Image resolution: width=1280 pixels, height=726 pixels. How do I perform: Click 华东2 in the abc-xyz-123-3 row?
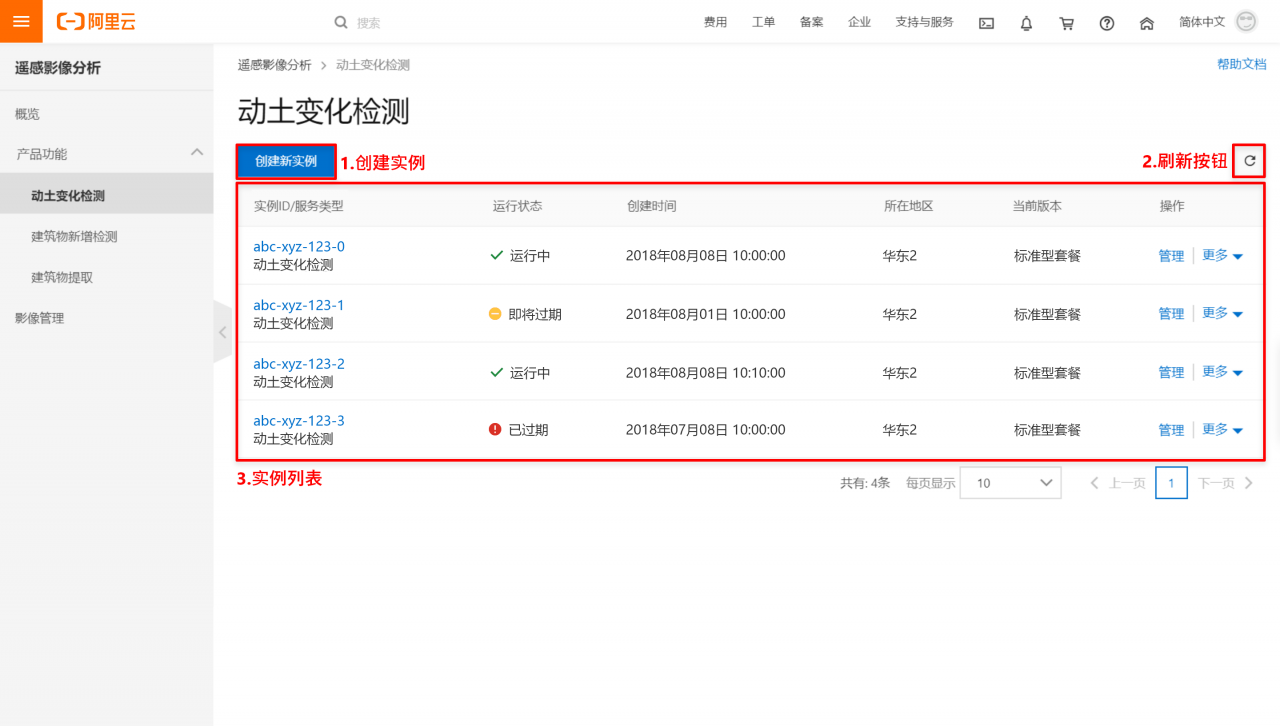[x=900, y=430]
